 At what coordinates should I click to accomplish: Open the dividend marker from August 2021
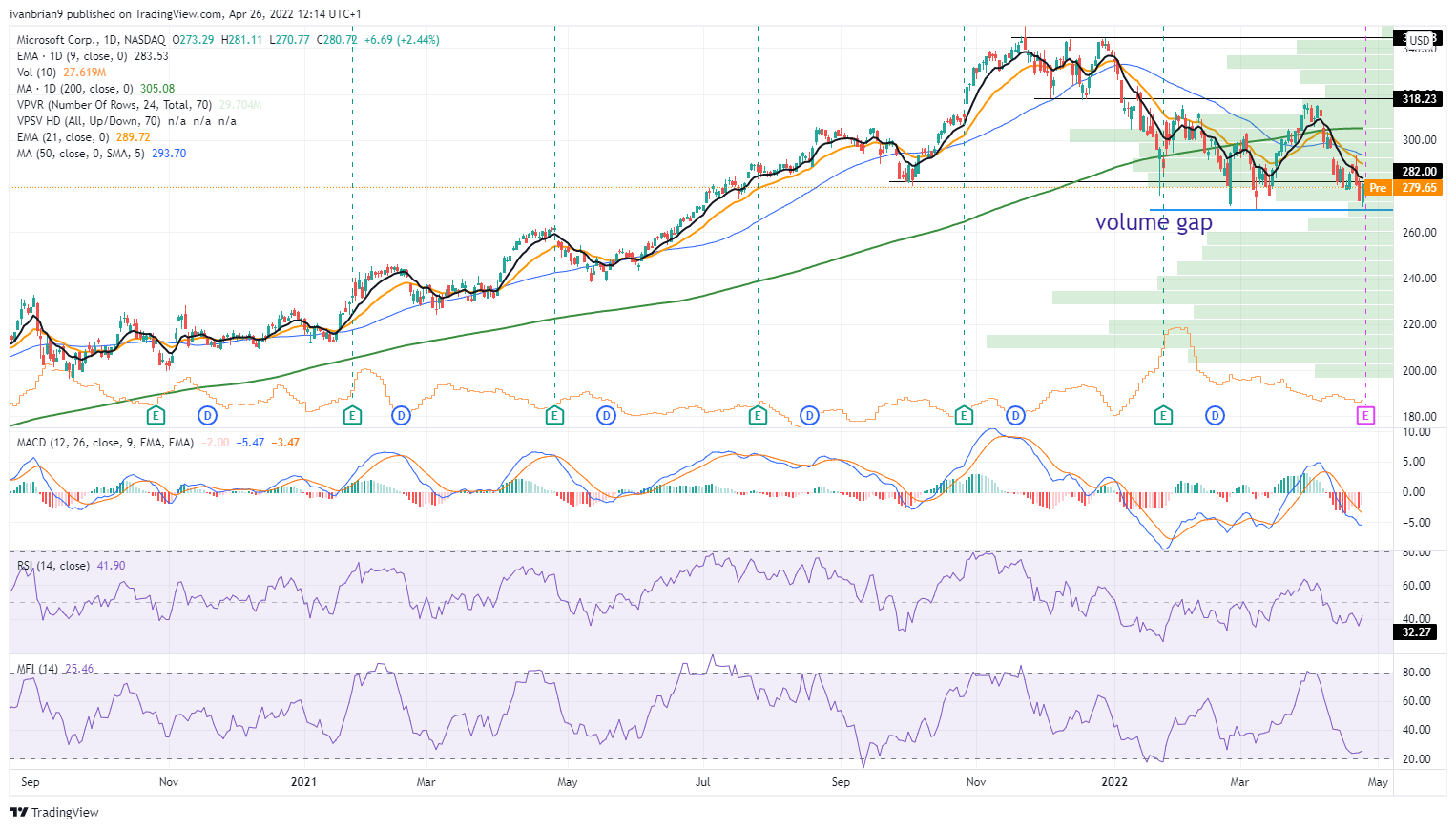coord(809,415)
